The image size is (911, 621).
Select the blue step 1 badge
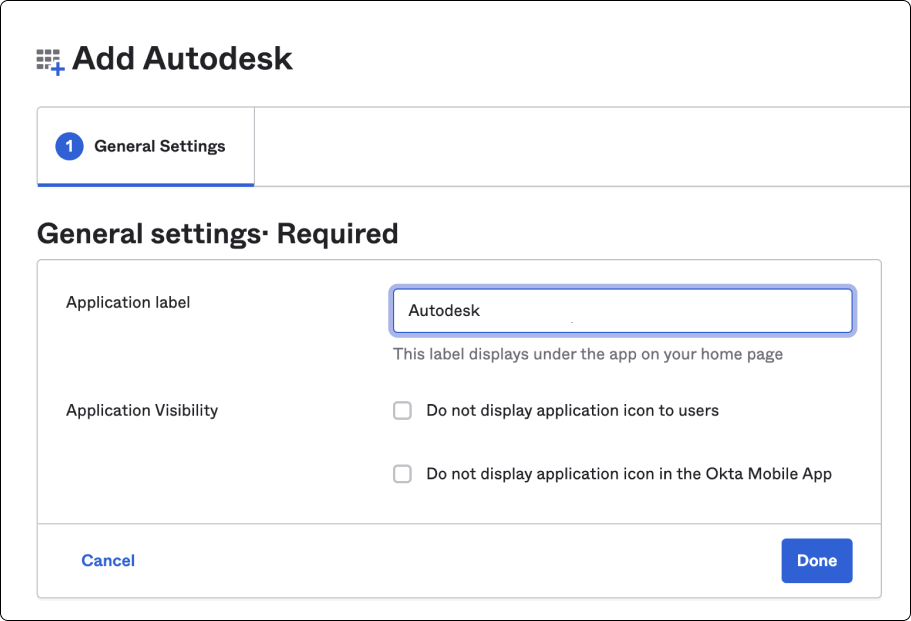coord(68,146)
